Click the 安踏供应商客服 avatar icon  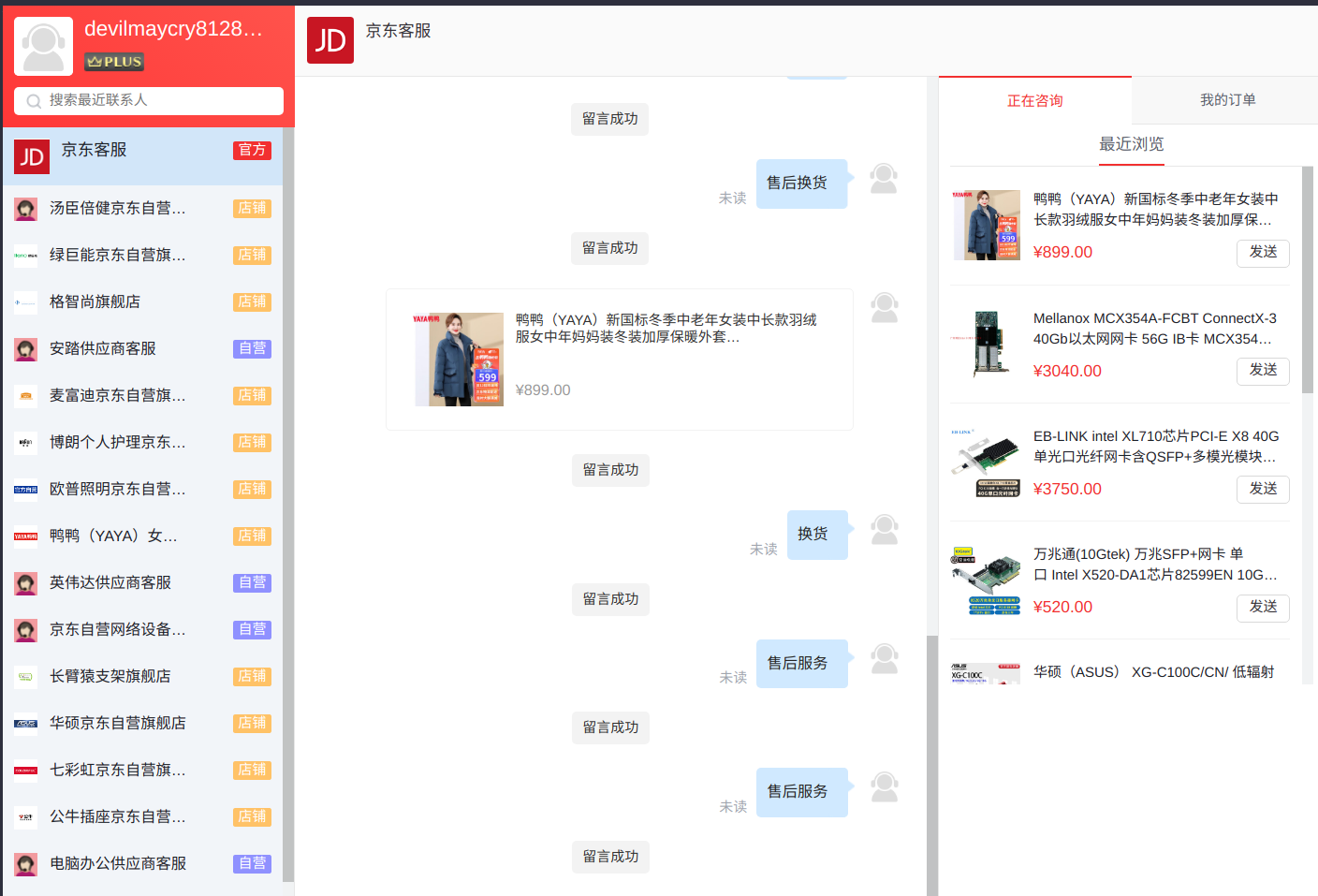[x=26, y=349]
